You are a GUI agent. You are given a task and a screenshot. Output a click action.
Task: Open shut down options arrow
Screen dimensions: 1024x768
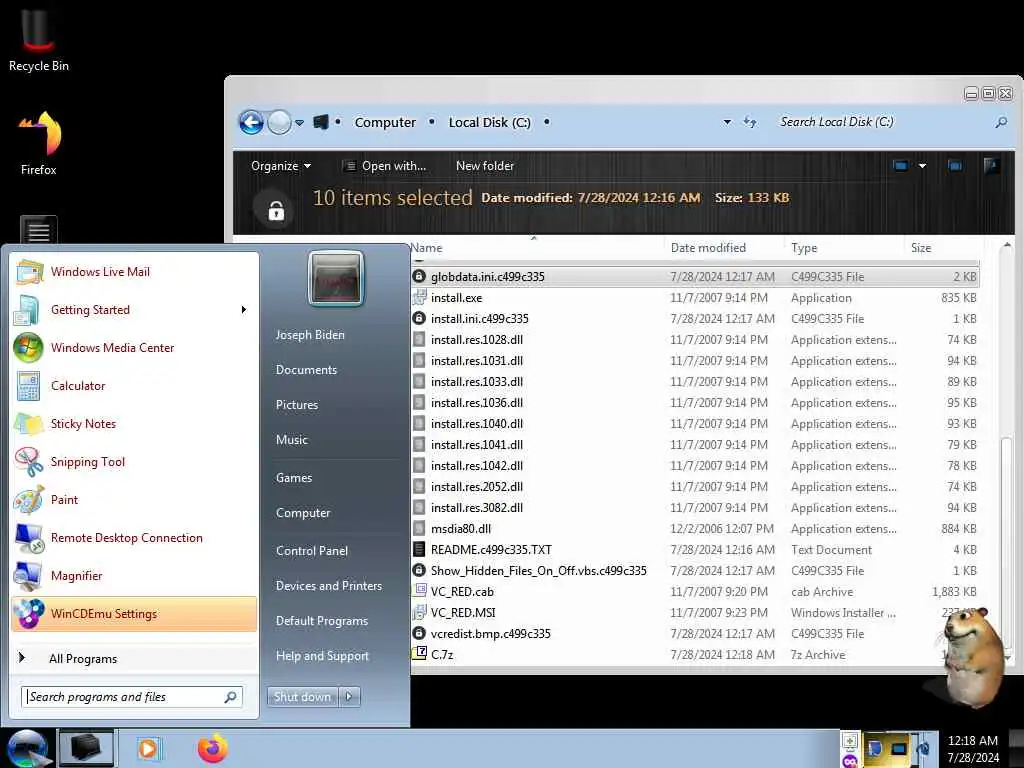click(x=349, y=697)
